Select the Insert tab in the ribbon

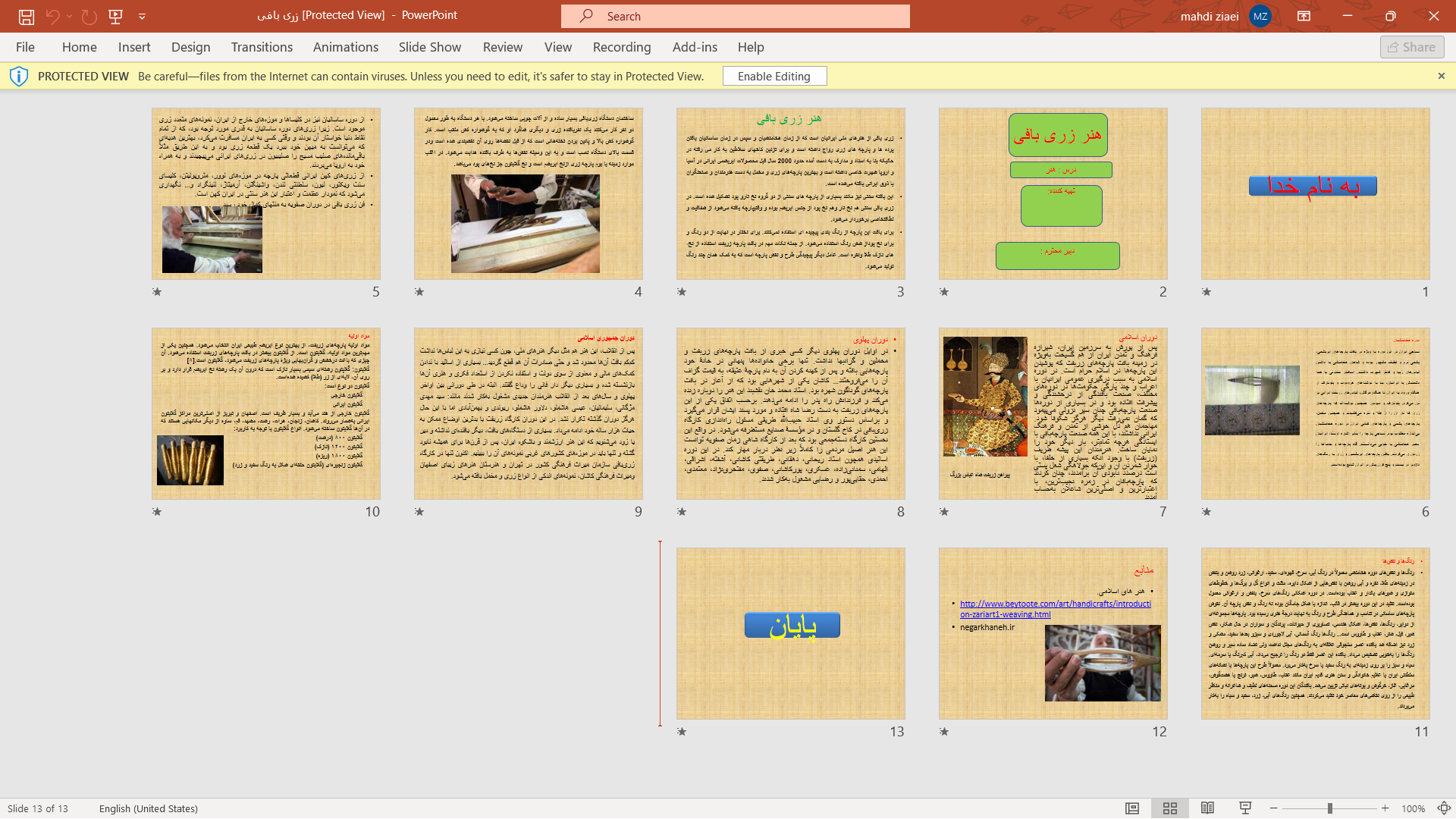click(134, 47)
